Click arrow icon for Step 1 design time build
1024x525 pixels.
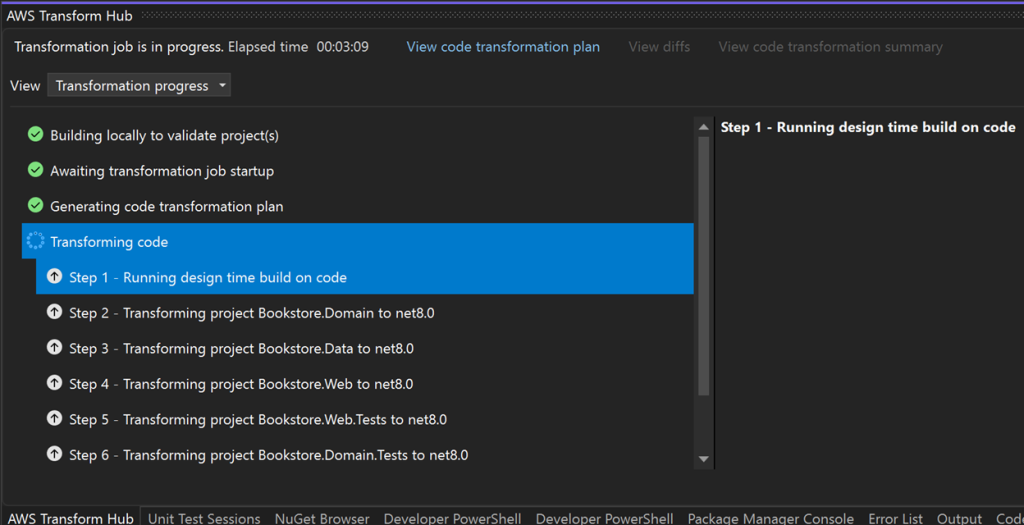point(54,277)
